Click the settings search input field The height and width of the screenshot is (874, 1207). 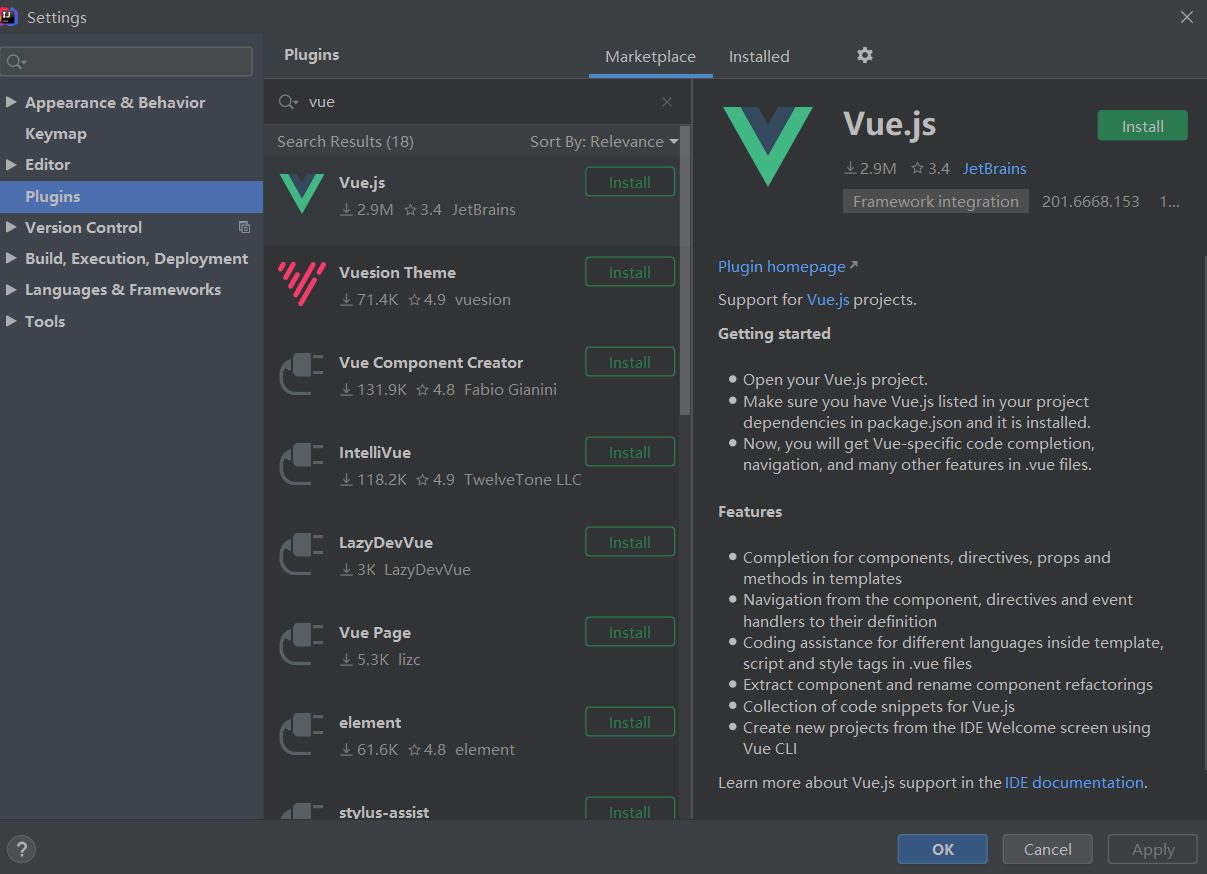point(126,62)
